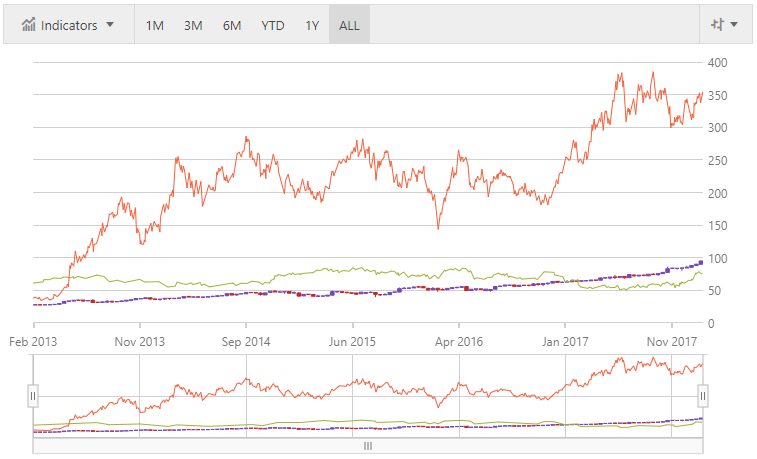
Task: Expand the Indicators dropdown arrow
Action: (110, 25)
